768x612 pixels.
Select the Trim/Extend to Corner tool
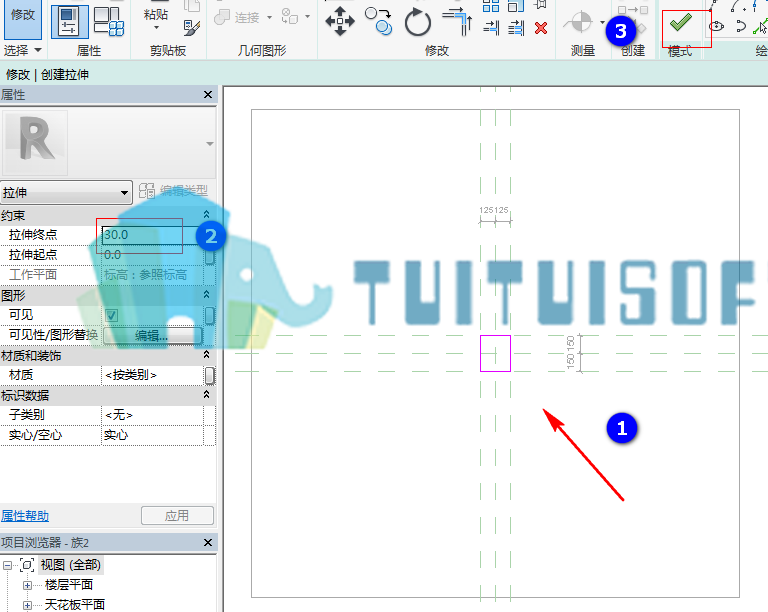(x=457, y=21)
